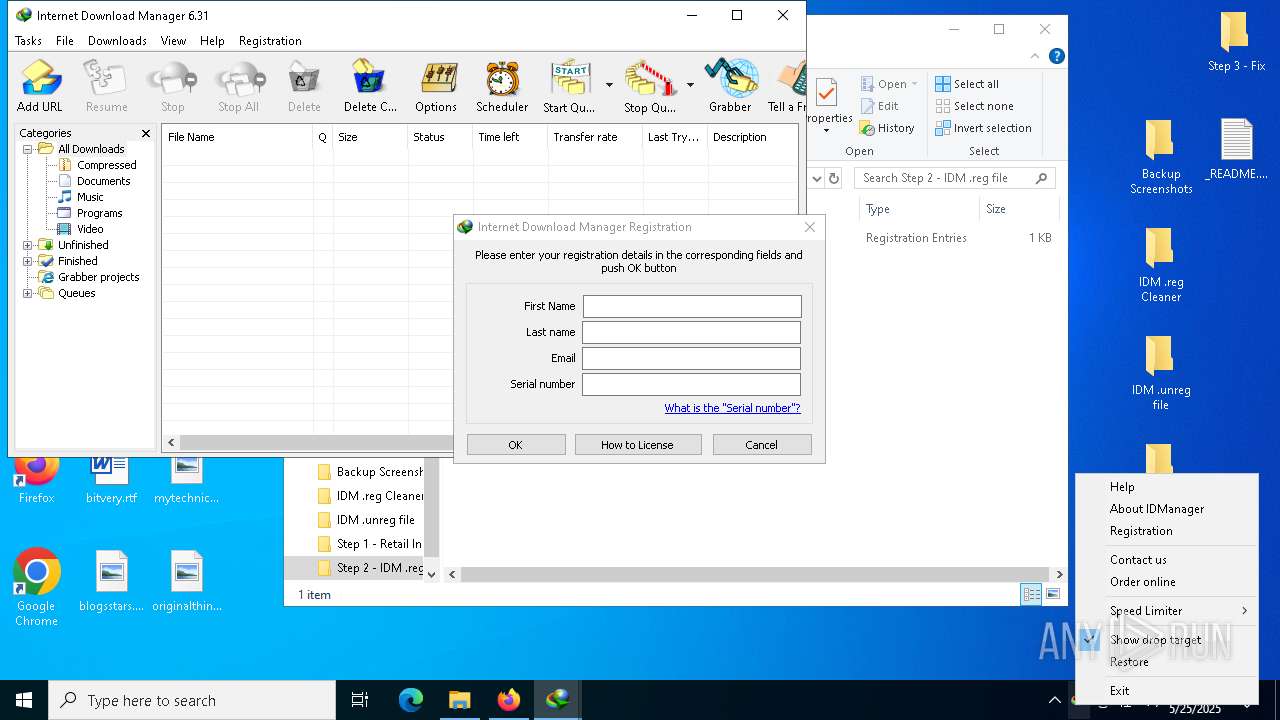
Task: Click the Stop All toolbar icon
Action: [238, 85]
